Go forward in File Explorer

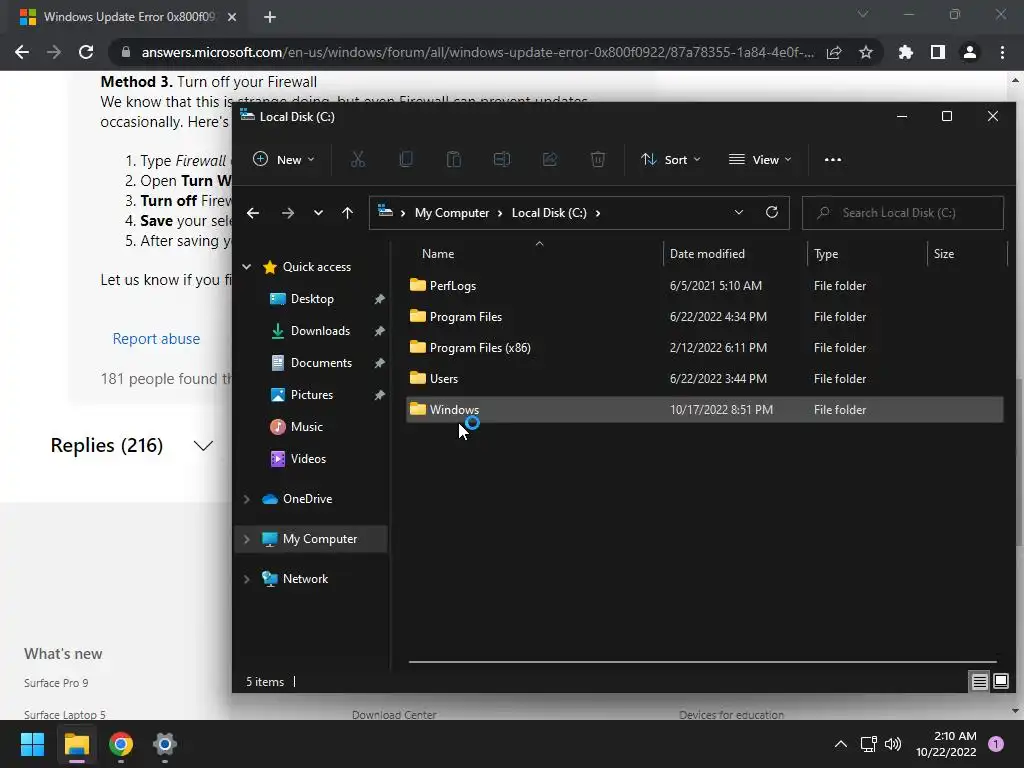click(287, 213)
